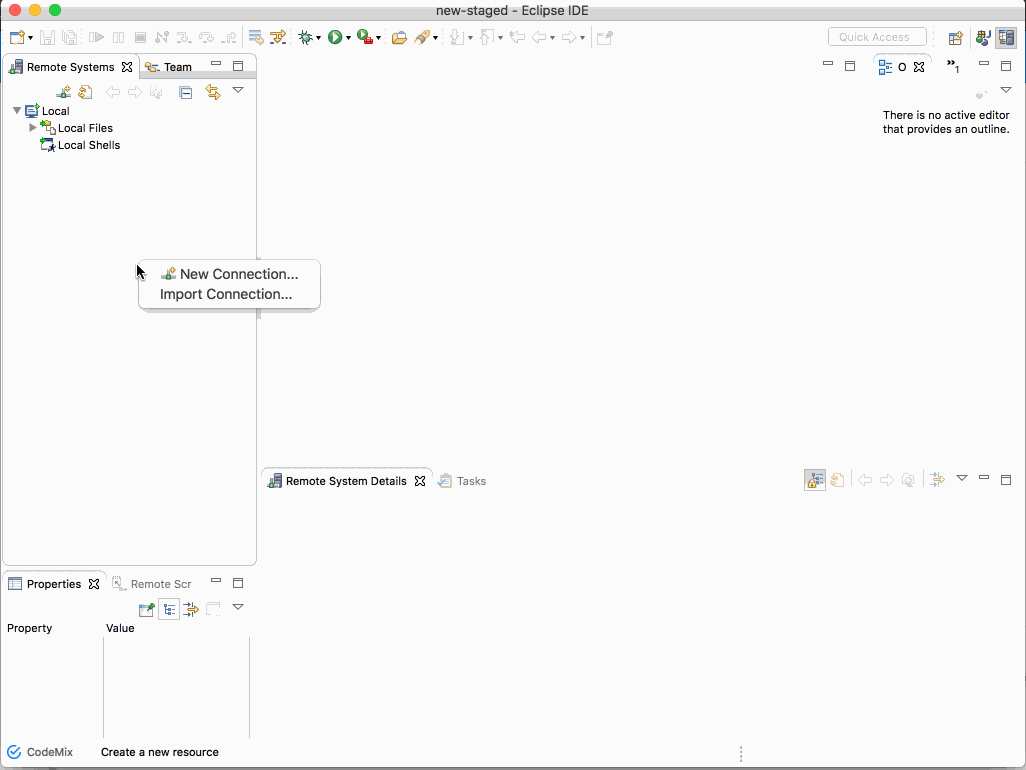Open the Run dropdown arrow
The width and height of the screenshot is (1026, 770).
tap(348, 38)
